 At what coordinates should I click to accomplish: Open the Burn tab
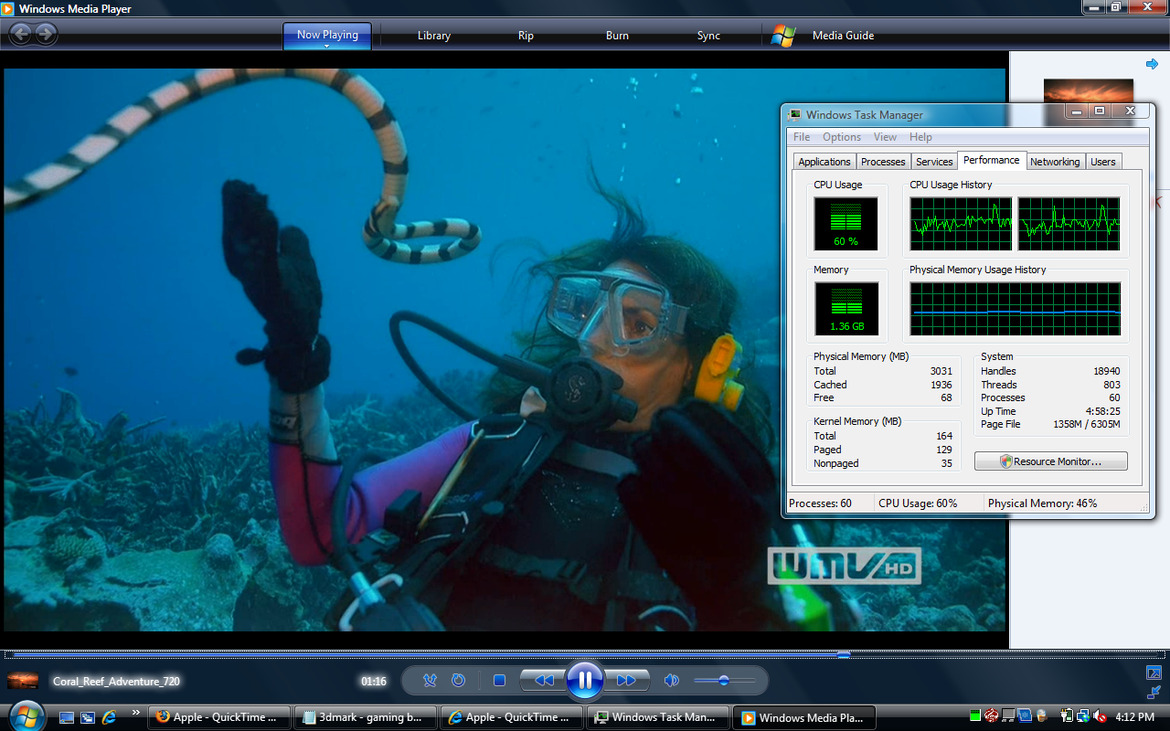click(x=617, y=35)
